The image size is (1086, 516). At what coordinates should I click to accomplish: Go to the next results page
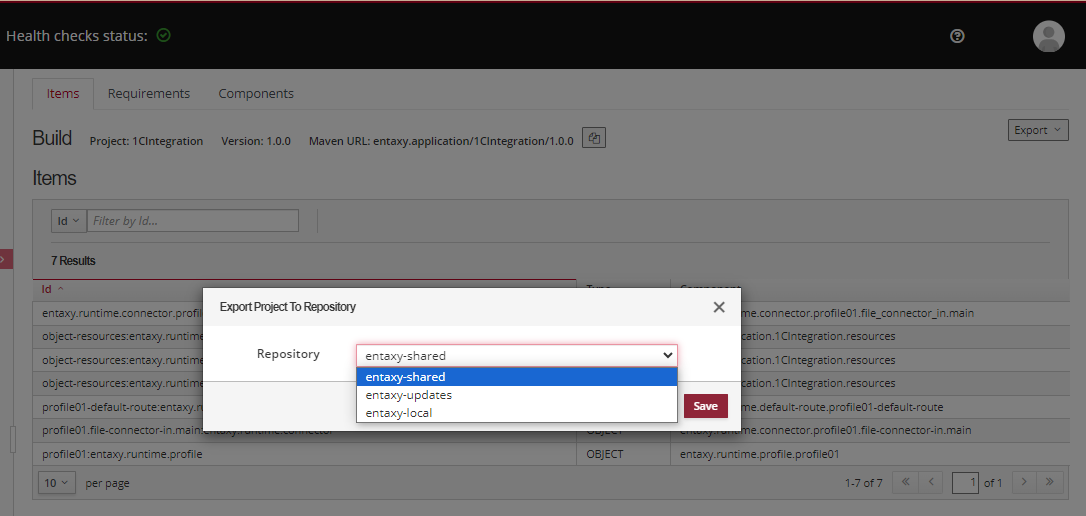coord(1024,483)
